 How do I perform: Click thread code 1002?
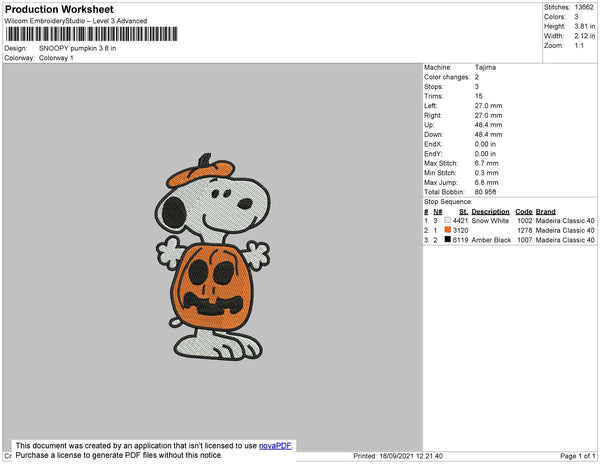click(x=525, y=221)
